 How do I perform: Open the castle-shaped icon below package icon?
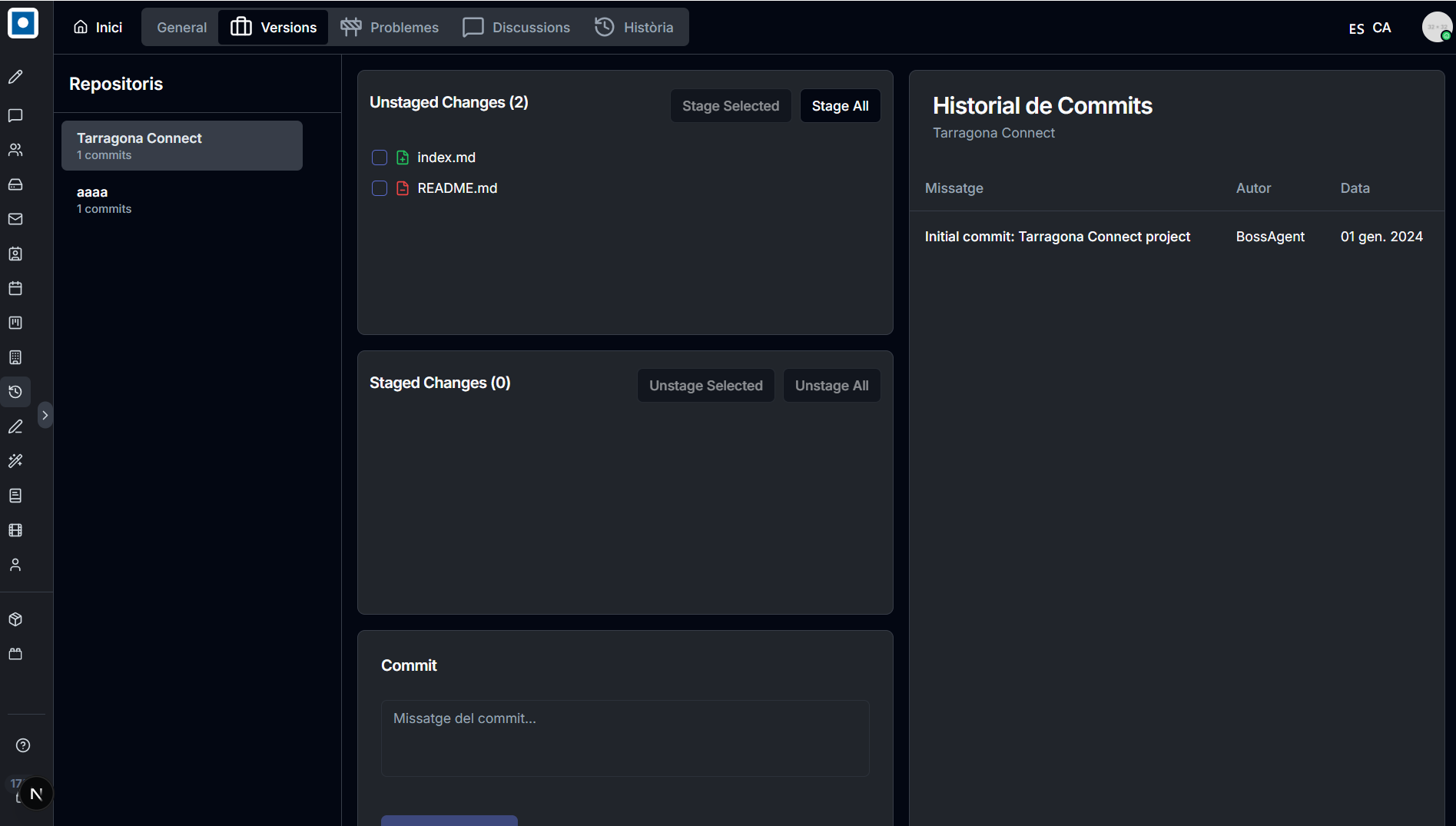pos(15,654)
